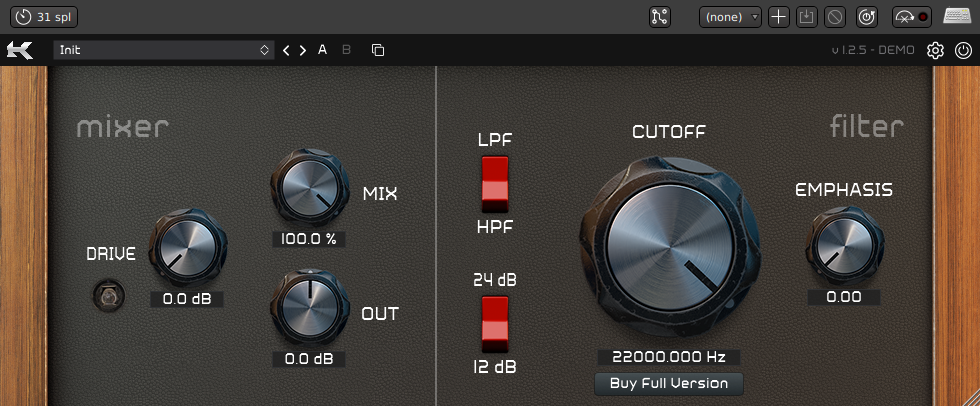Select the A state slot

(x=323, y=50)
